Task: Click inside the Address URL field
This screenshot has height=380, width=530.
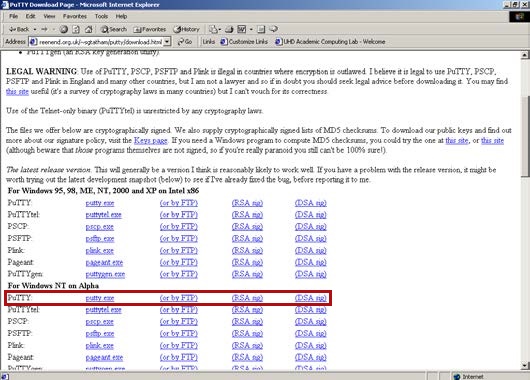Action: pyautogui.click(x=101, y=42)
